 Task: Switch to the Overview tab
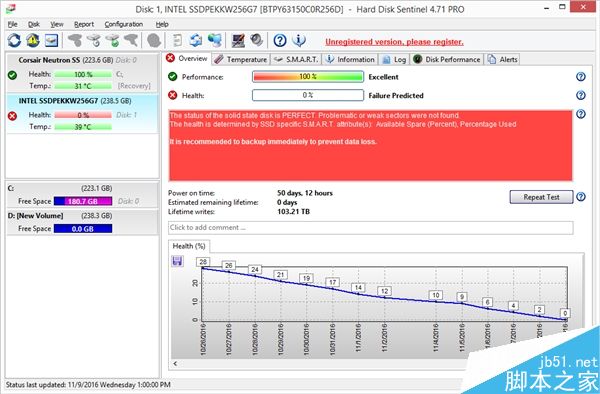point(187,59)
